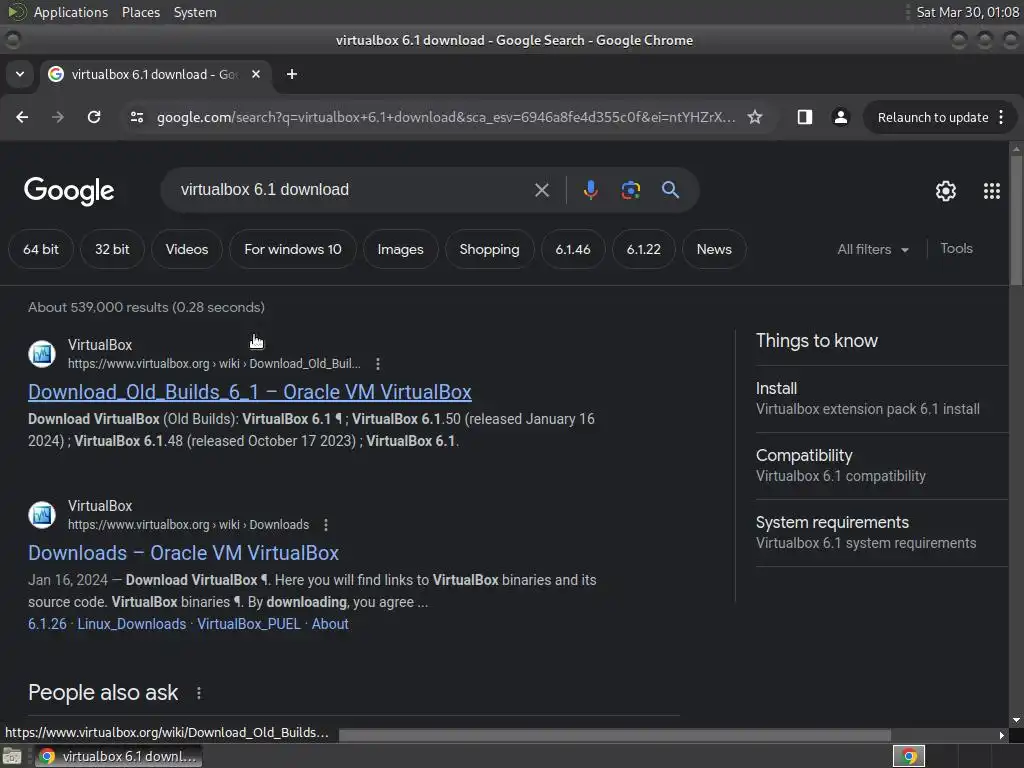Image resolution: width=1024 pixels, height=768 pixels.
Task: Click VirtualBox favicon of second result
Action: point(42,515)
